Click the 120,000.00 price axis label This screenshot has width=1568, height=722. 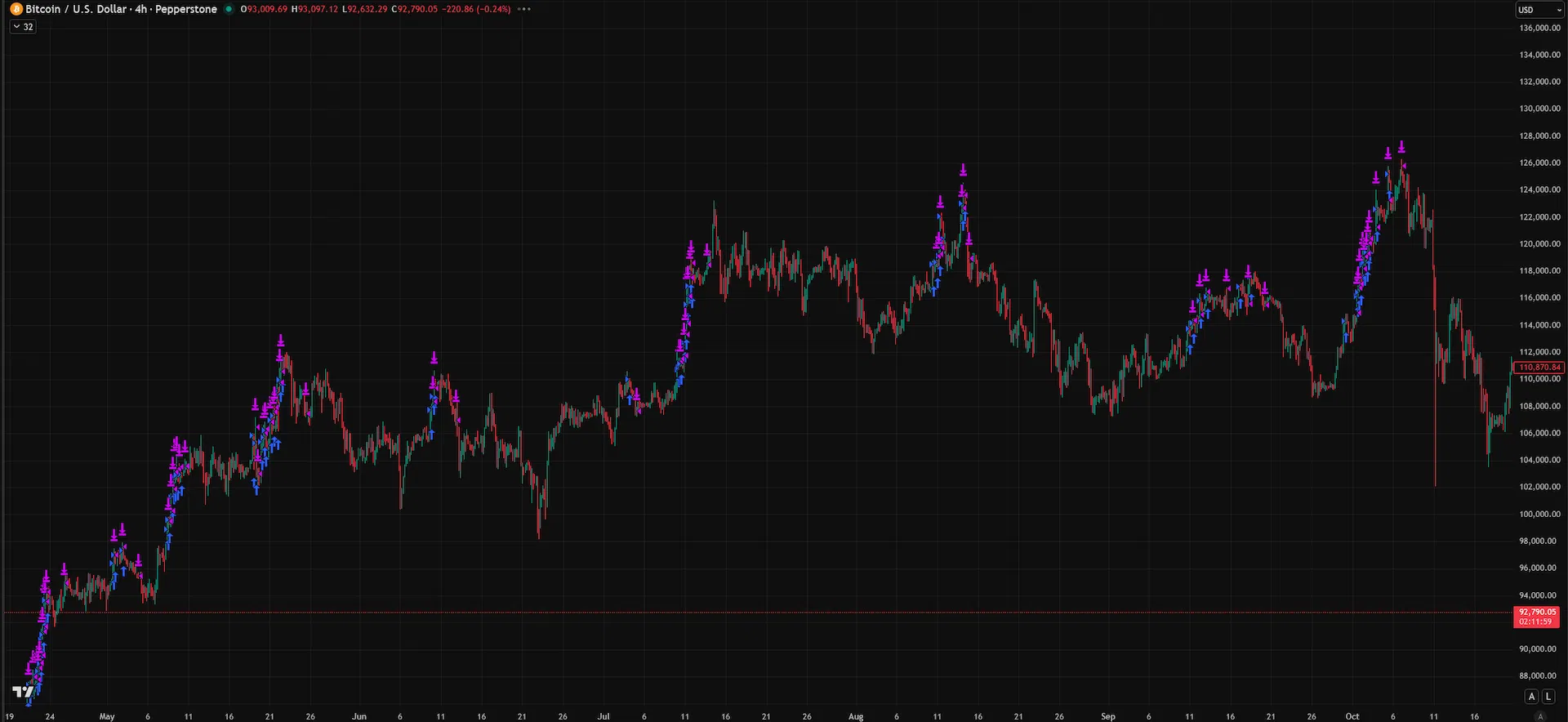coord(1539,243)
